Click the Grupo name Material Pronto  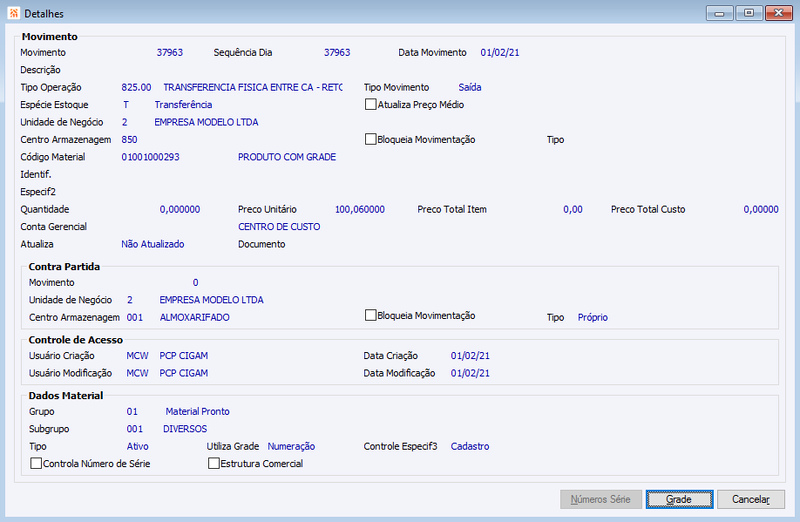pyautogui.click(x=197, y=411)
